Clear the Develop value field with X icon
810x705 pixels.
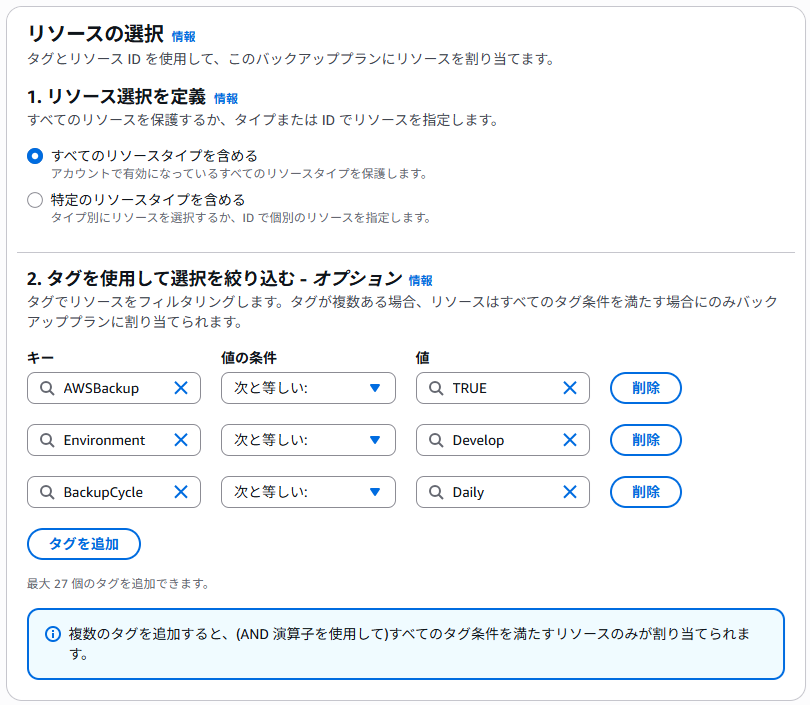570,440
